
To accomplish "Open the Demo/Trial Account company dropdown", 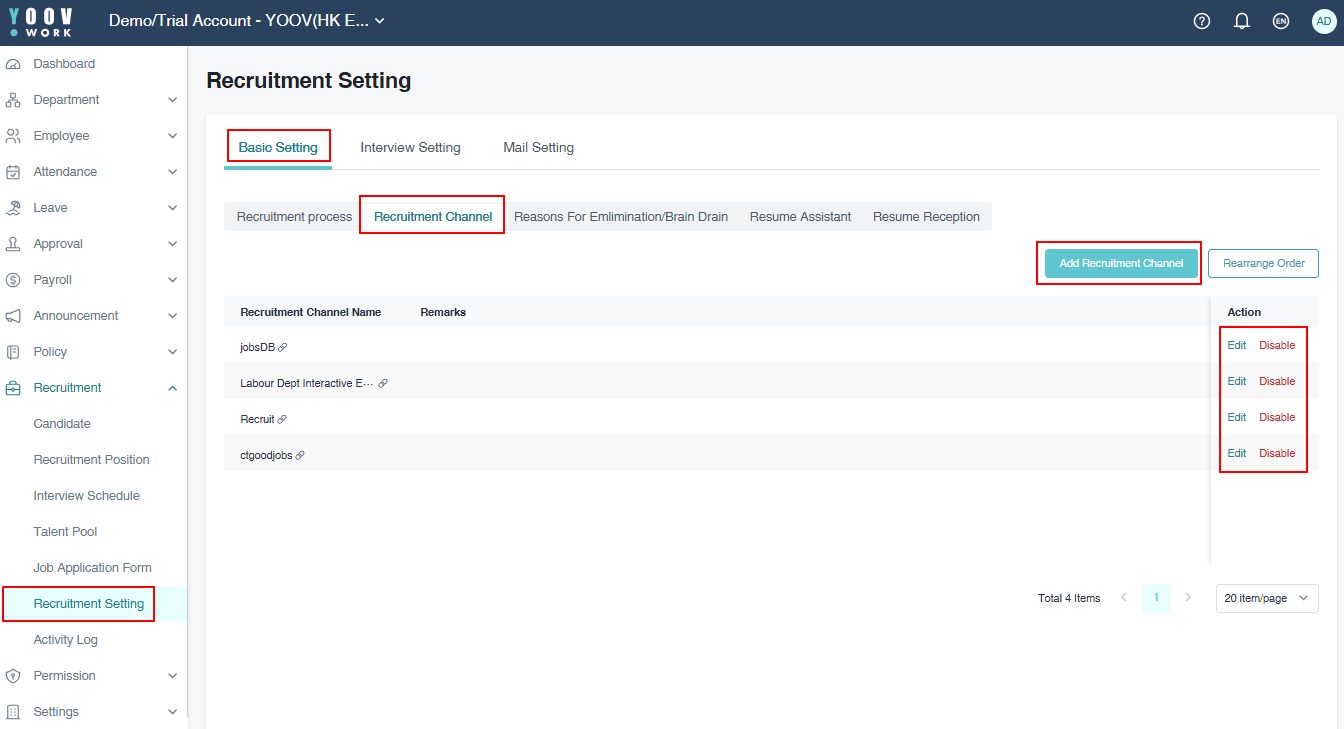I will pos(246,21).
